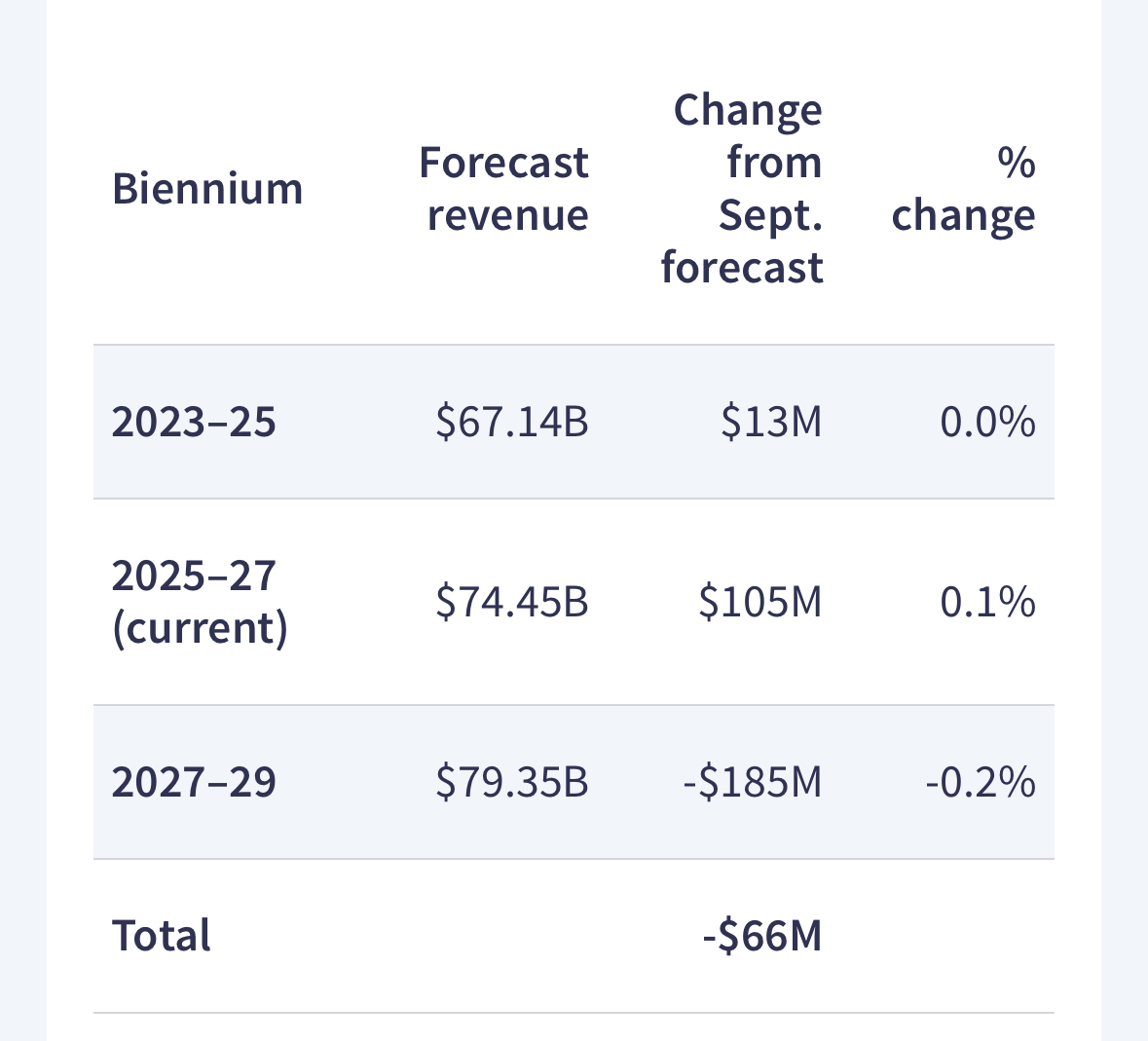Image resolution: width=1148 pixels, height=1041 pixels.
Task: Click the $105M change value
Action: tap(760, 602)
